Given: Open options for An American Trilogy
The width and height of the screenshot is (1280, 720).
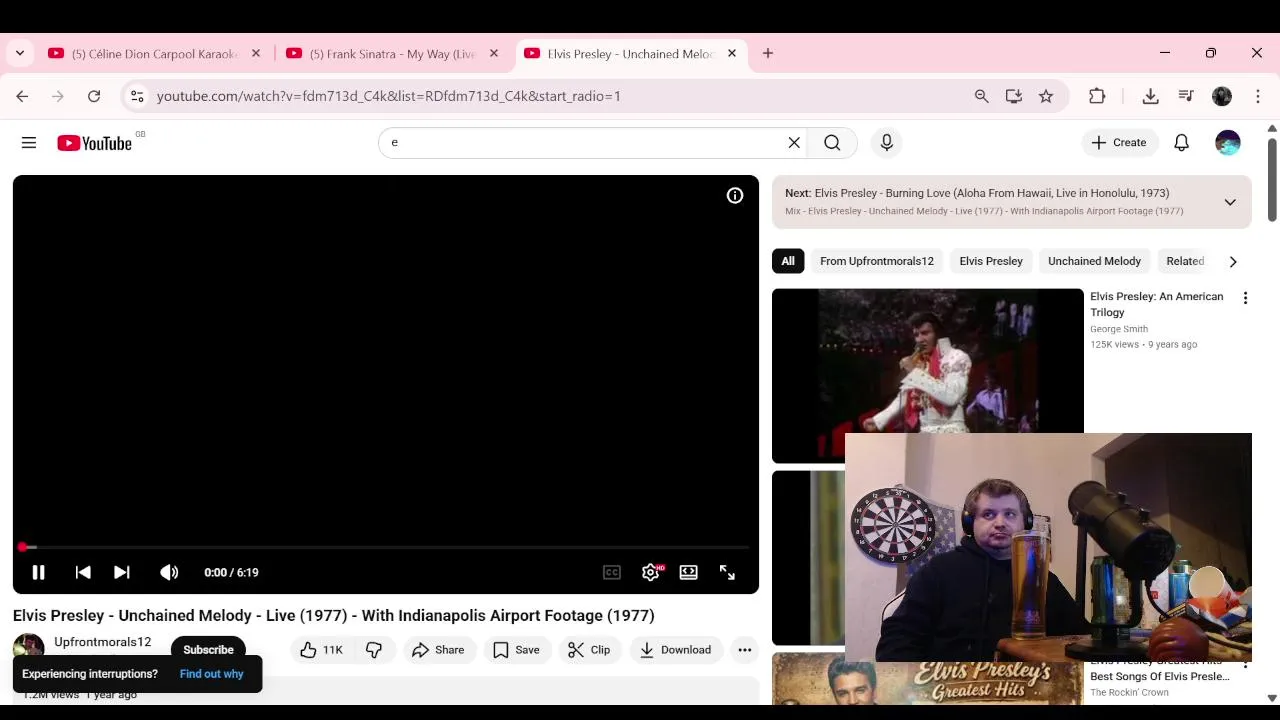Looking at the screenshot, I should click(1245, 298).
